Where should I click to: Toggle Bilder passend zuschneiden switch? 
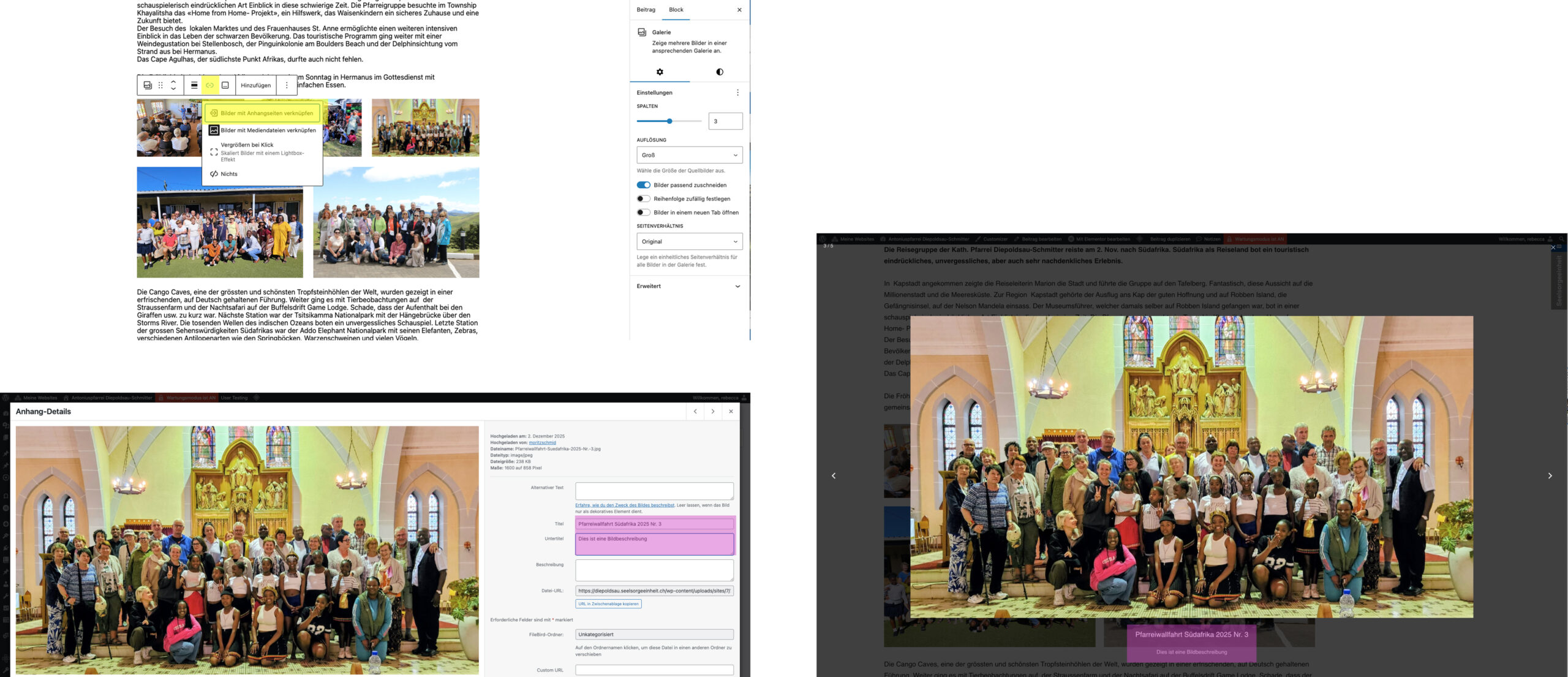pyautogui.click(x=643, y=185)
